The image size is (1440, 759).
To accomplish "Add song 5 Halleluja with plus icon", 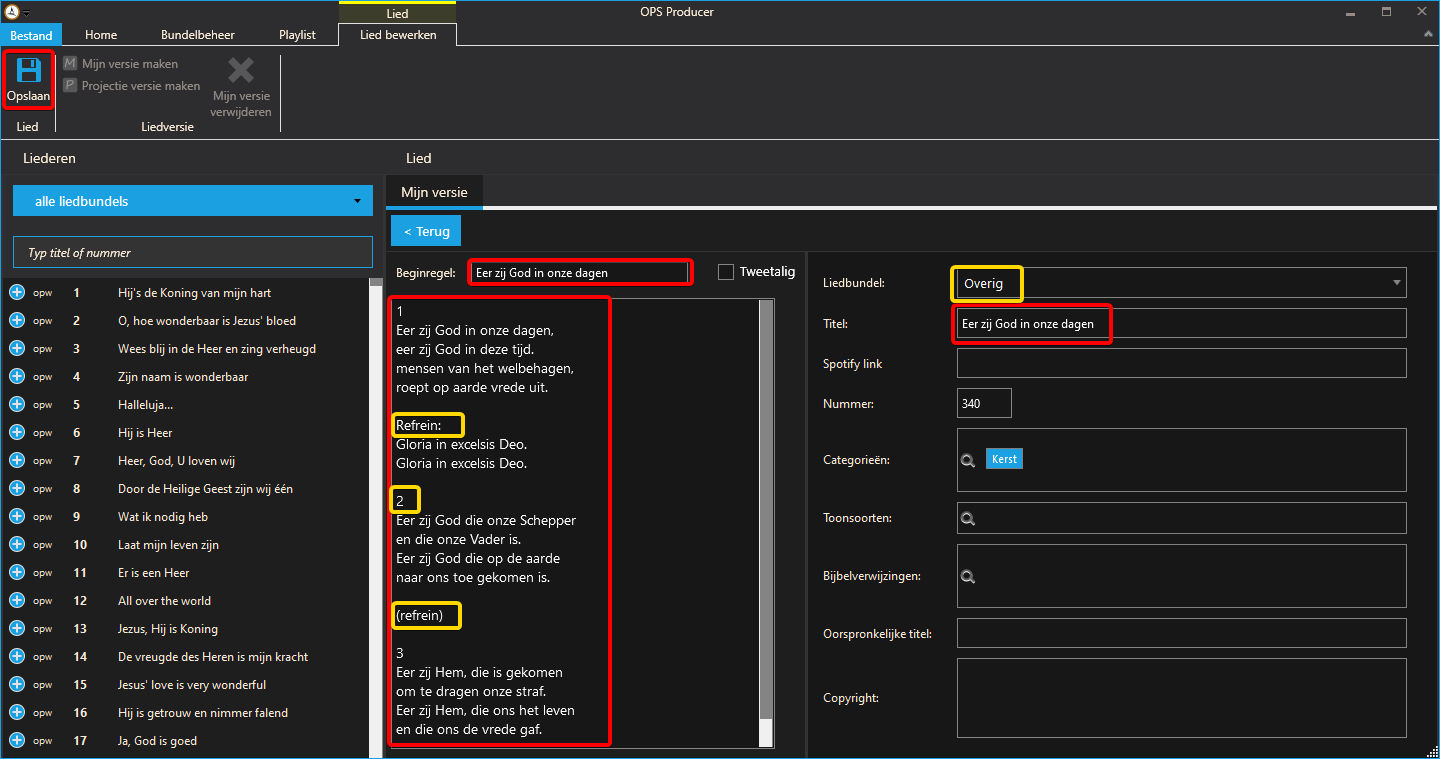I will [x=17, y=405].
